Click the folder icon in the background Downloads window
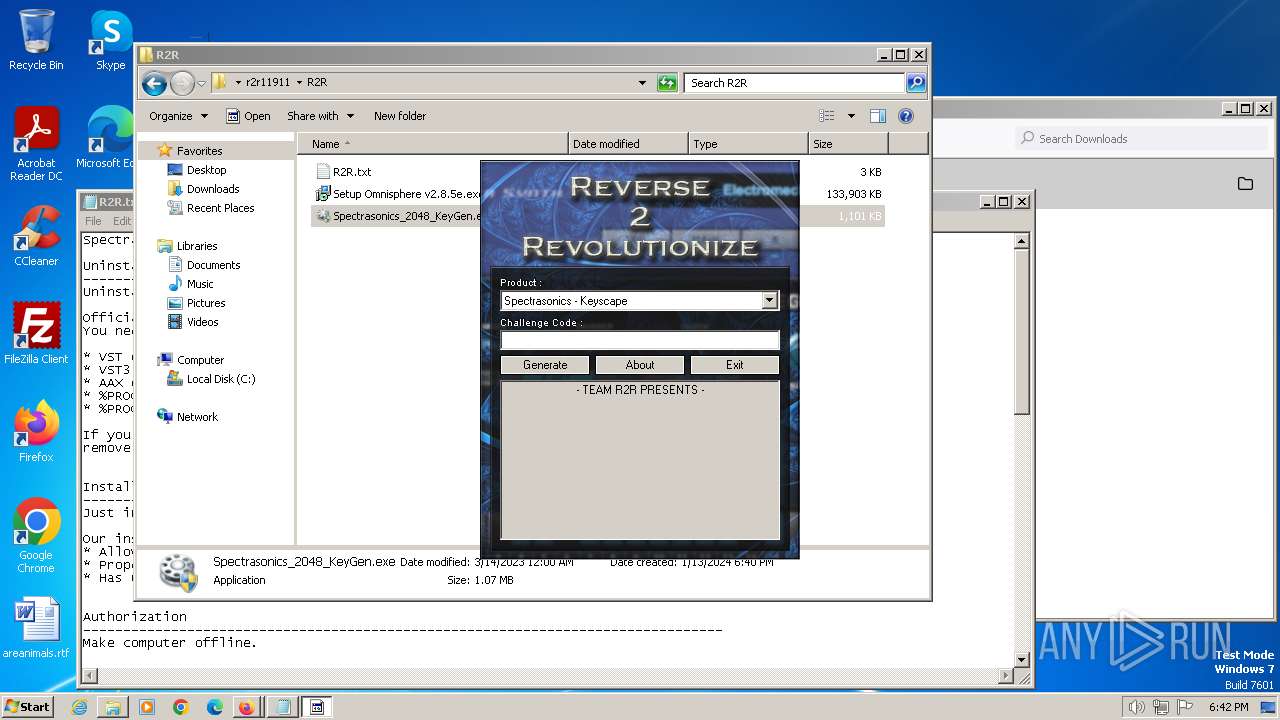The height and width of the screenshot is (720, 1280). point(1245,184)
